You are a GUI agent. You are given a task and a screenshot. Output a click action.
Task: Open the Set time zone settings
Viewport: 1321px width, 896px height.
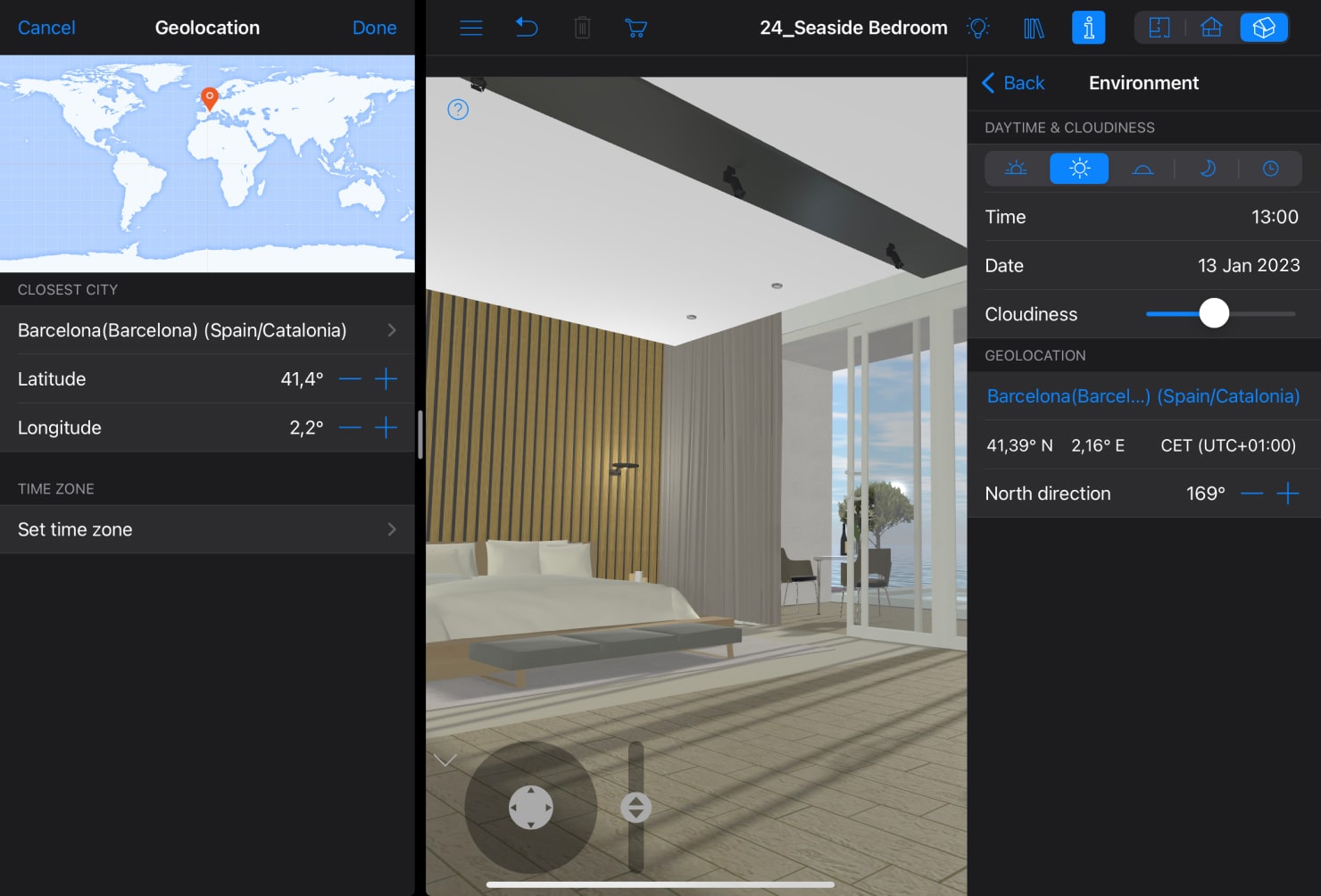(207, 529)
